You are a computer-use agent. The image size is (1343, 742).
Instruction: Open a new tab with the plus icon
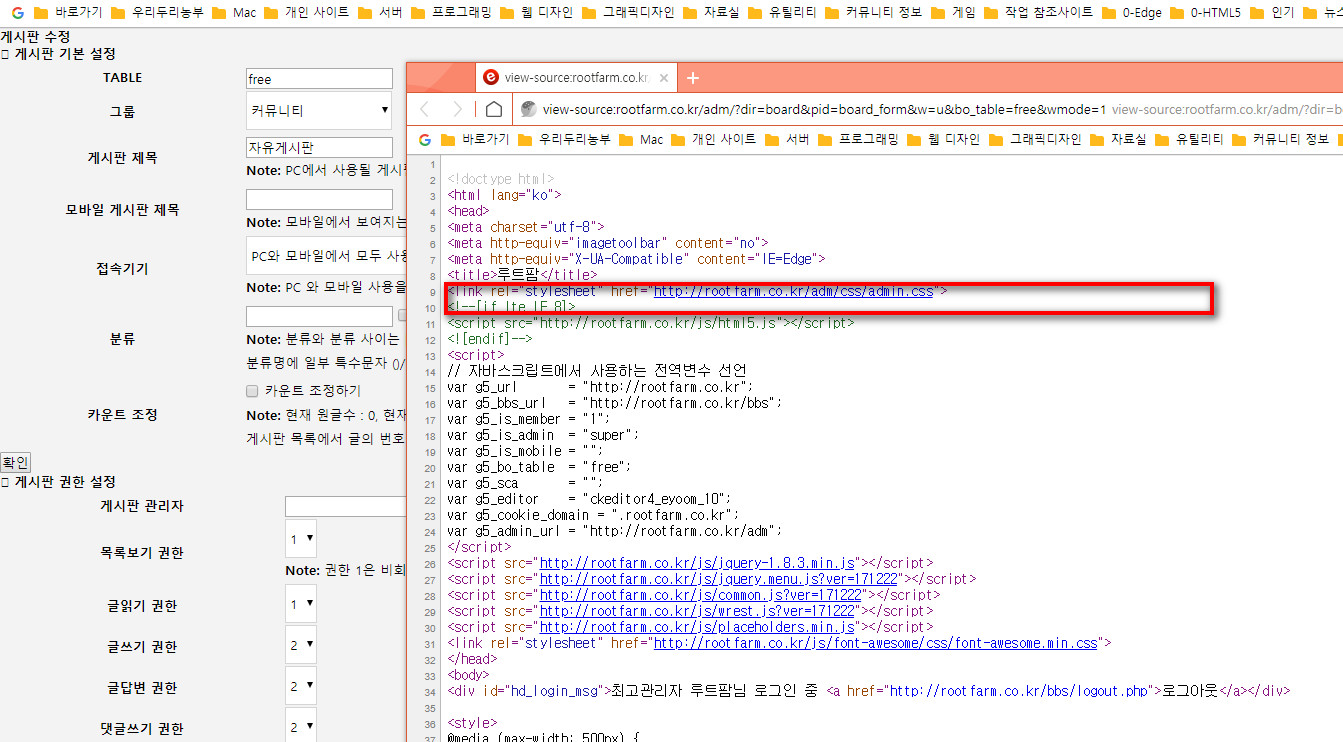pyautogui.click(x=692, y=78)
